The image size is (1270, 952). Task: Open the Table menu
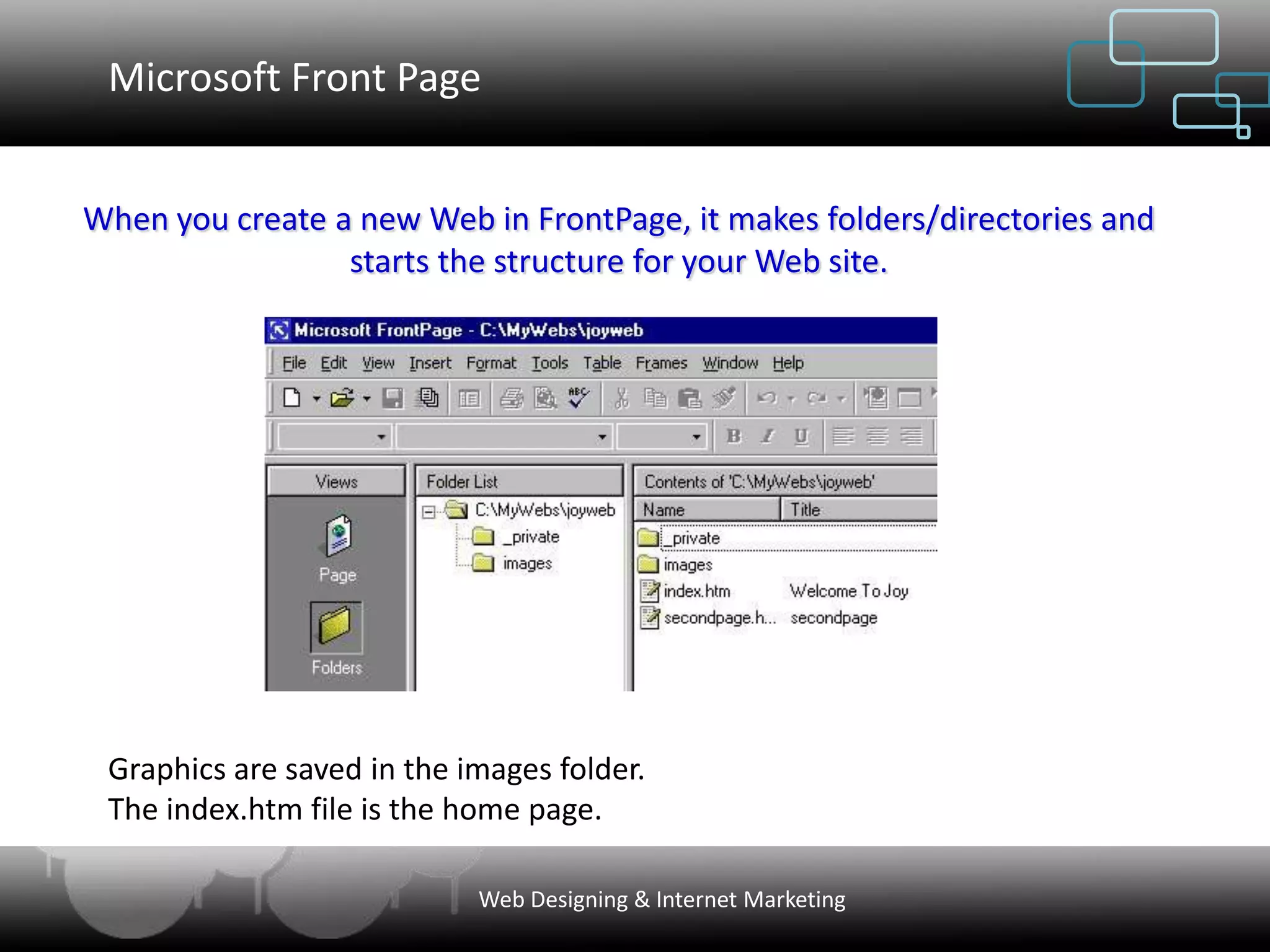pos(602,363)
